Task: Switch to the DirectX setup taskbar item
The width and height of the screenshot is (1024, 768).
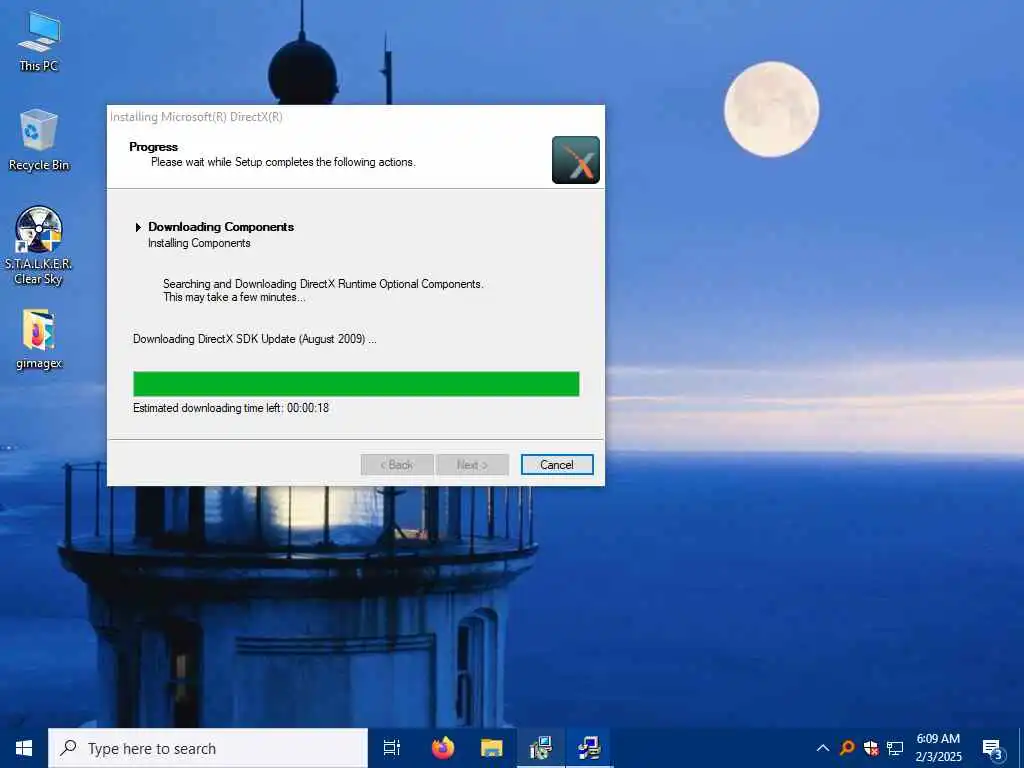Action: coord(589,748)
